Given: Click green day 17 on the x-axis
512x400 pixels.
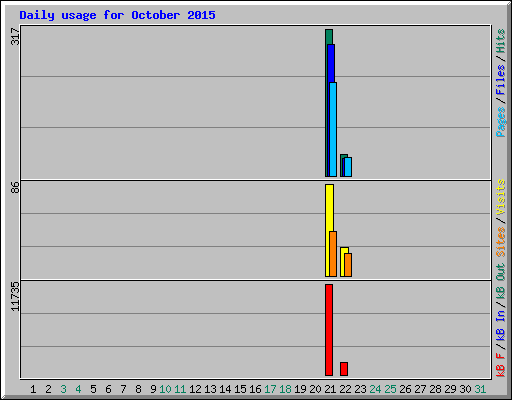Looking at the screenshot, I should coord(270,389).
